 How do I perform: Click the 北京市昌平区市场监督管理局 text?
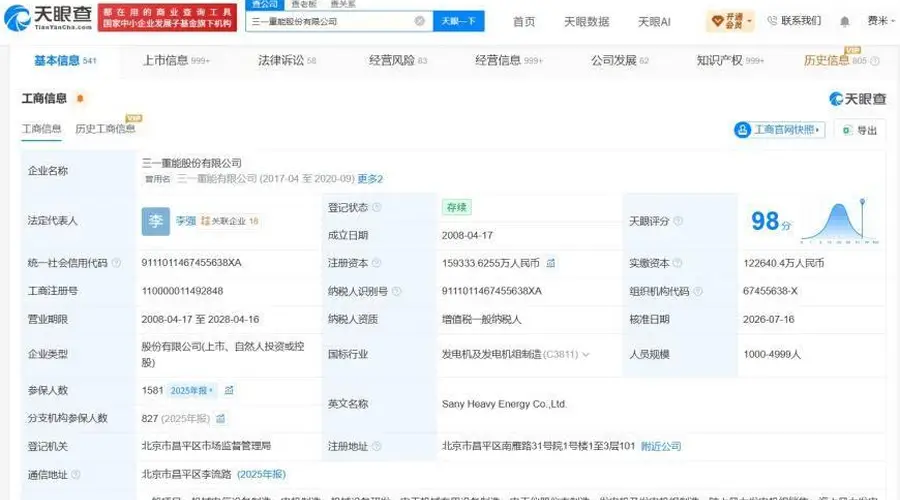pyautogui.click(x=206, y=445)
